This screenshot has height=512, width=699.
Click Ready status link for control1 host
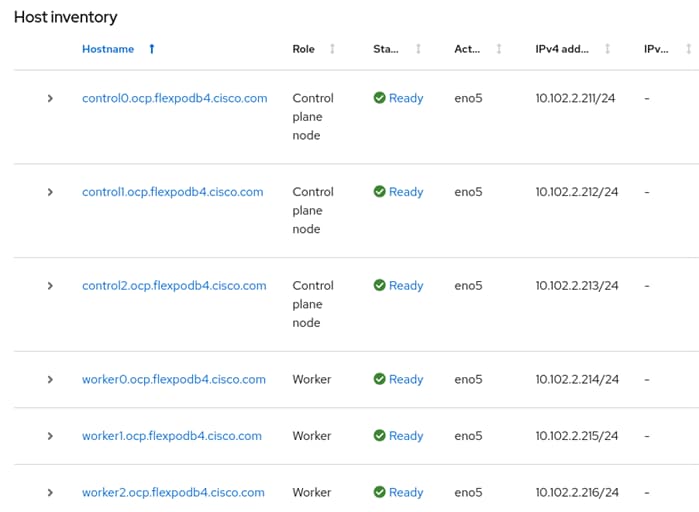(x=406, y=192)
